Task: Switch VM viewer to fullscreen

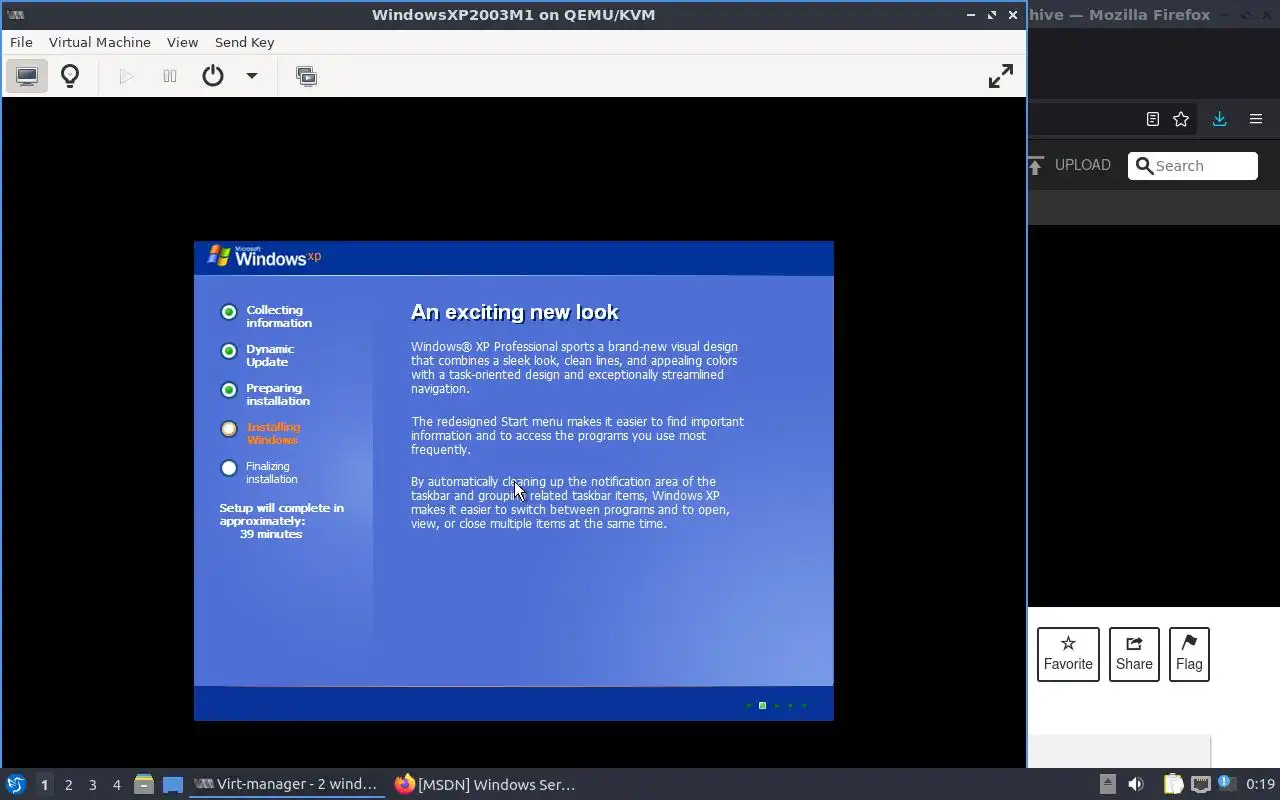Action: (x=1001, y=76)
